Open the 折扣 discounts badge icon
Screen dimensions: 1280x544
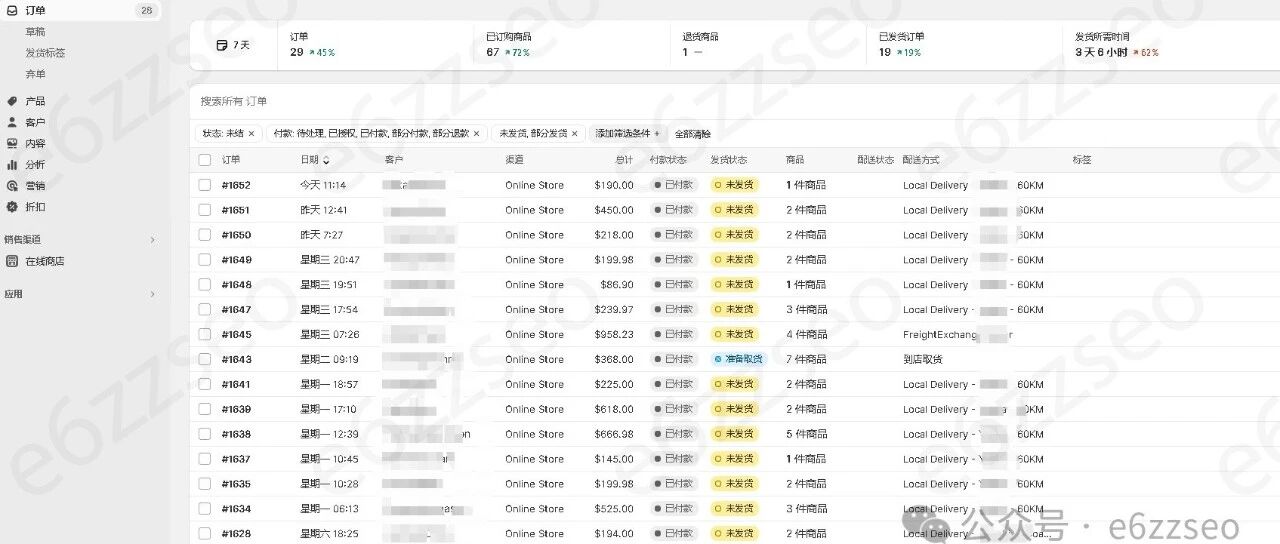[12, 207]
